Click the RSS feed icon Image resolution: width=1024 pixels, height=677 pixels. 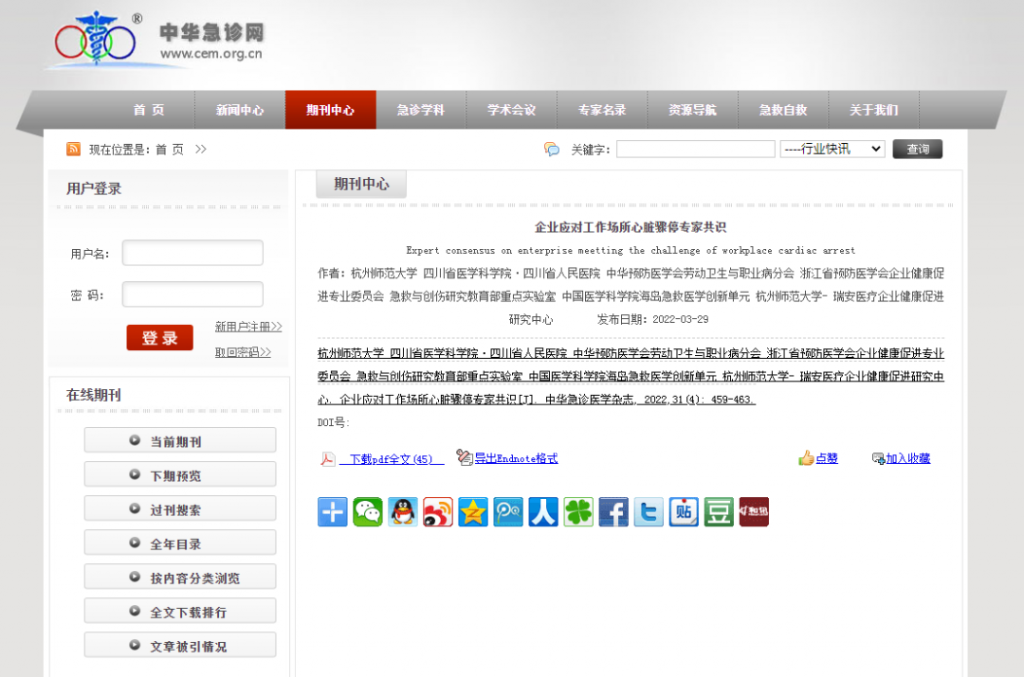(73, 149)
